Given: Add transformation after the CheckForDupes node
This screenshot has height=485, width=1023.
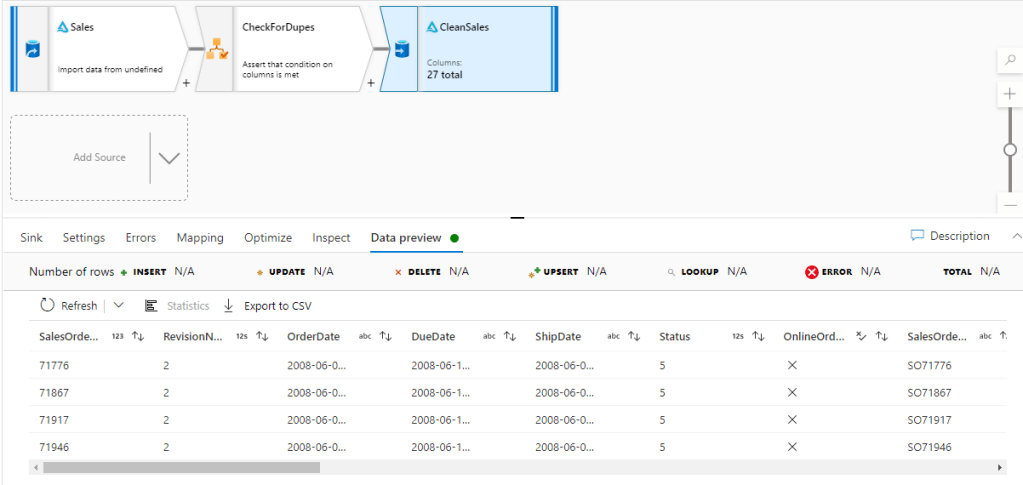Looking at the screenshot, I should pos(371,83).
